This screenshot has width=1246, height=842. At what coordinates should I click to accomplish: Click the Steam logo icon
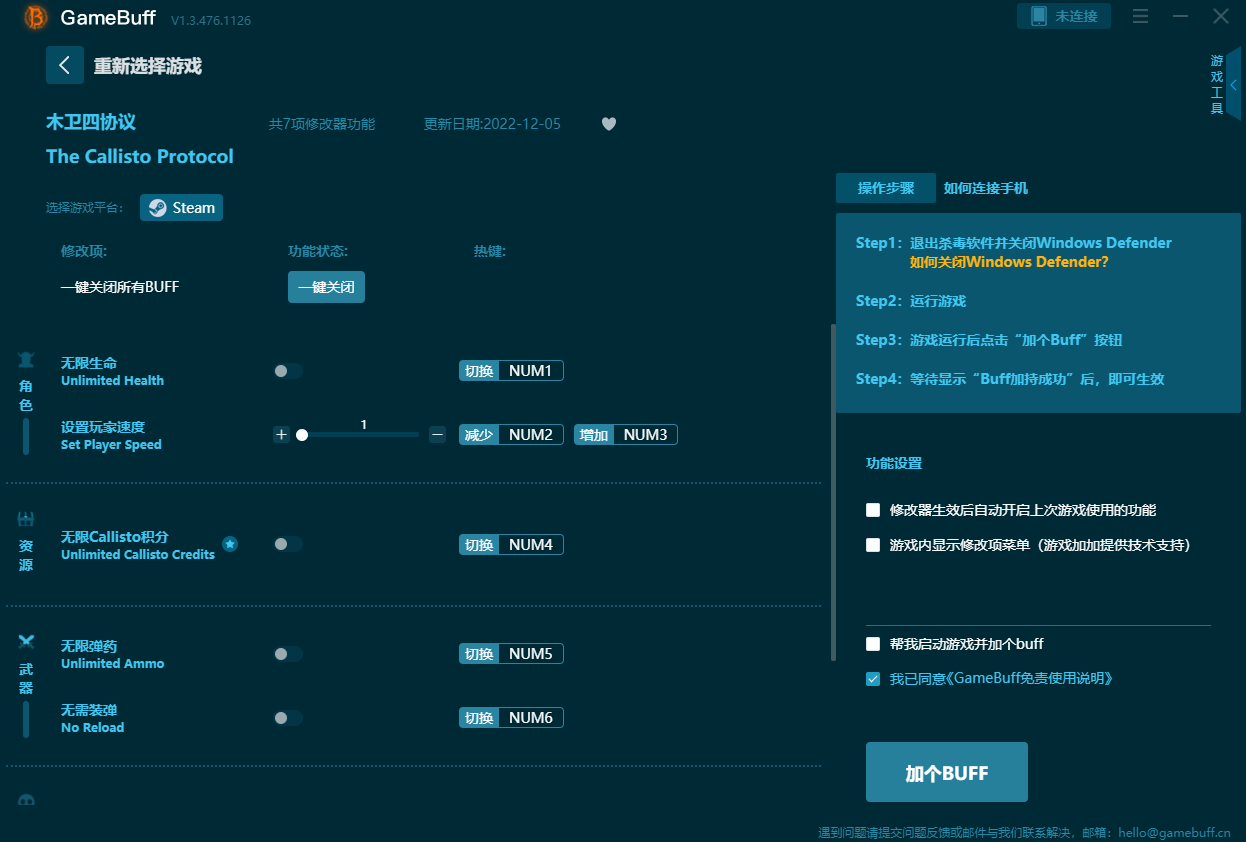[157, 208]
